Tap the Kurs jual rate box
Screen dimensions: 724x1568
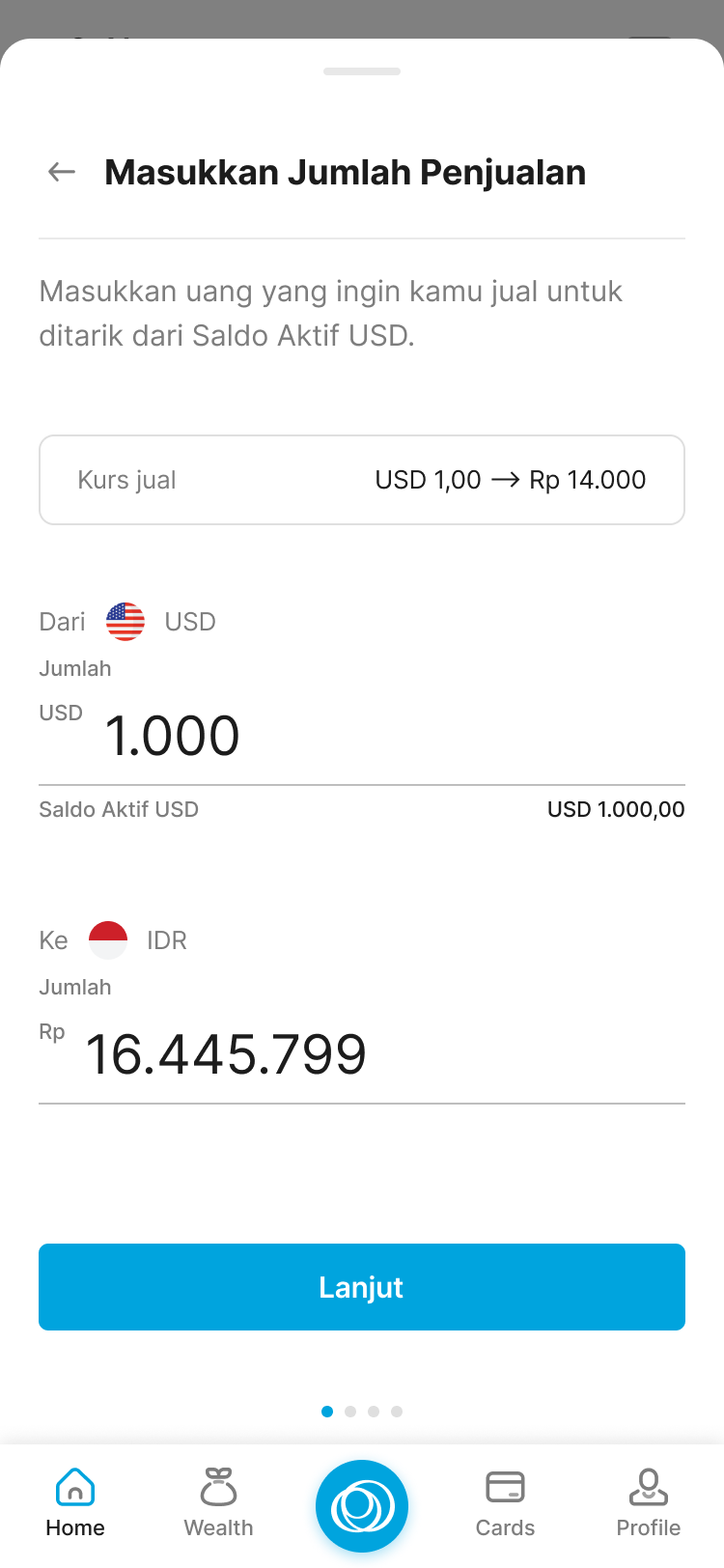(x=362, y=480)
